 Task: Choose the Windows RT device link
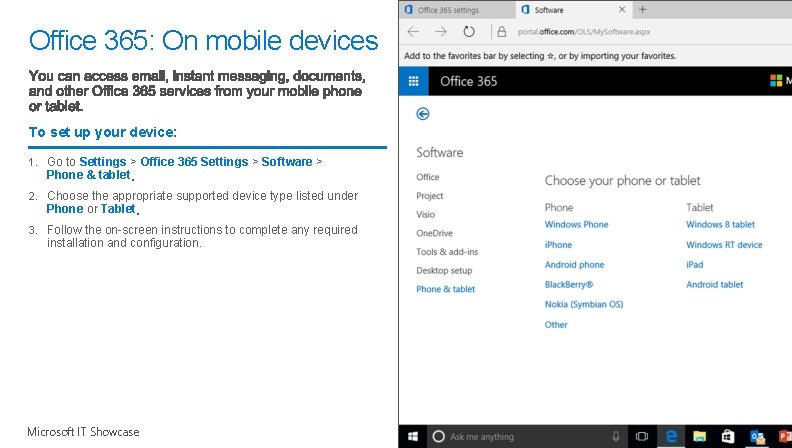tap(724, 245)
